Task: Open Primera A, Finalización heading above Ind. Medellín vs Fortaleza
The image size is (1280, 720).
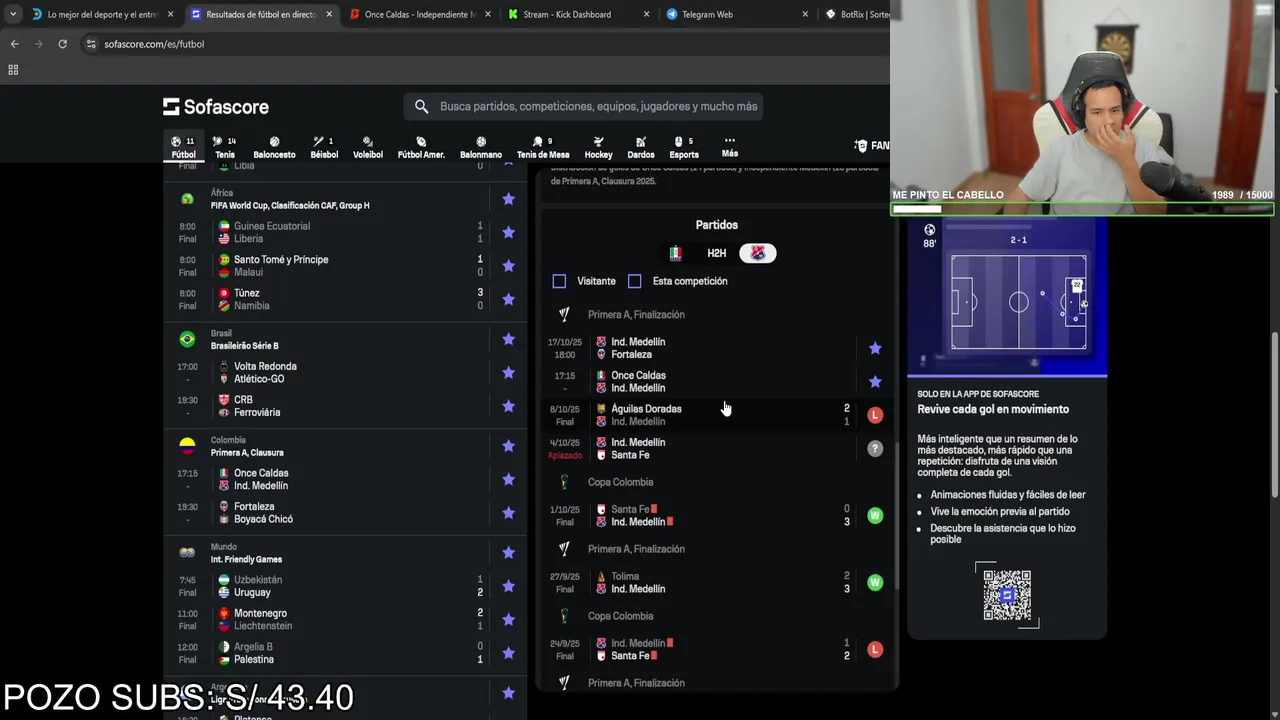Action: tap(636, 315)
